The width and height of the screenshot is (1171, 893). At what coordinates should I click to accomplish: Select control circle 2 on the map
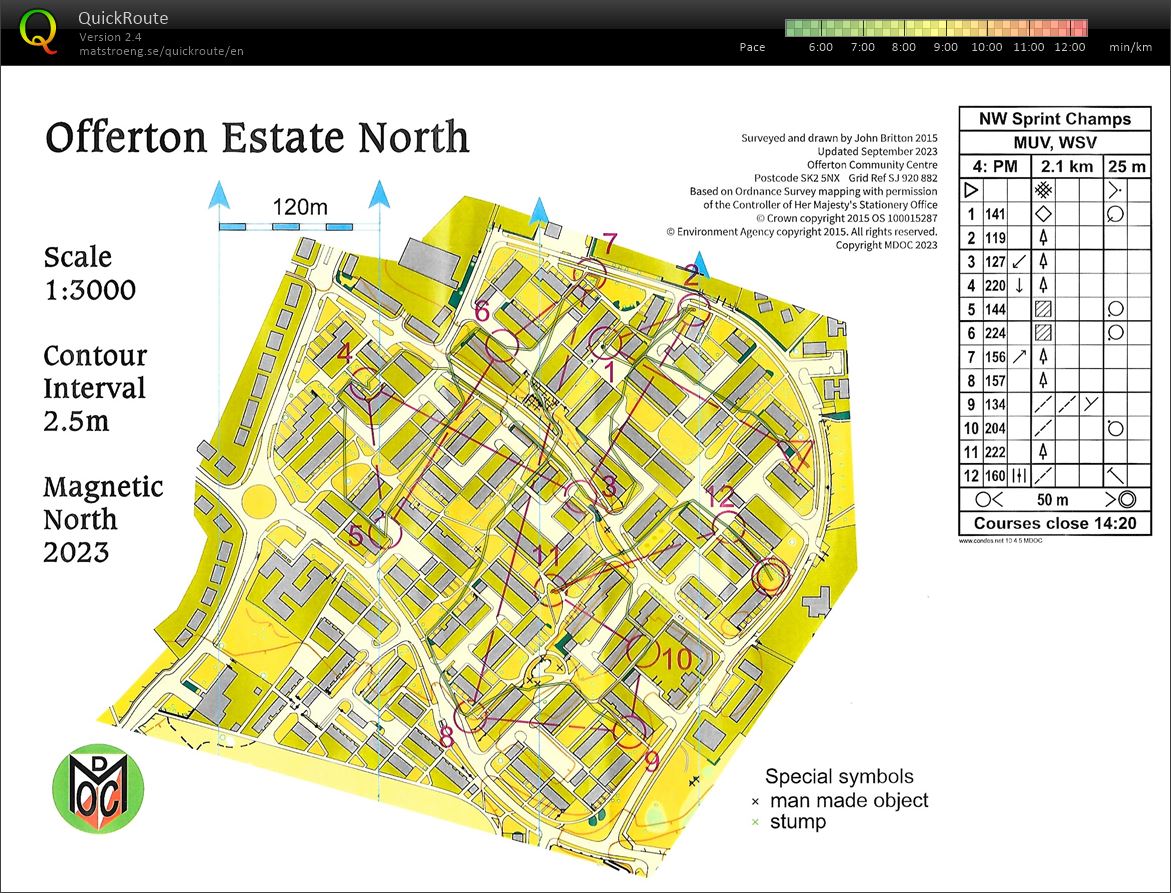(x=694, y=309)
